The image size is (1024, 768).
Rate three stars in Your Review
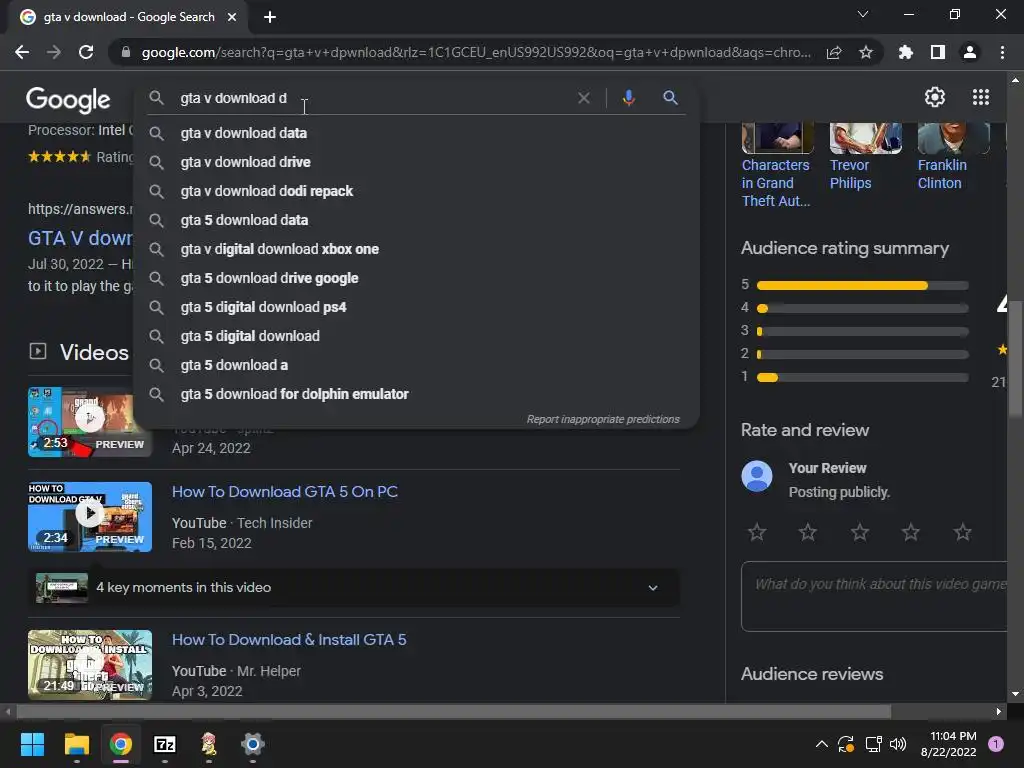(859, 532)
